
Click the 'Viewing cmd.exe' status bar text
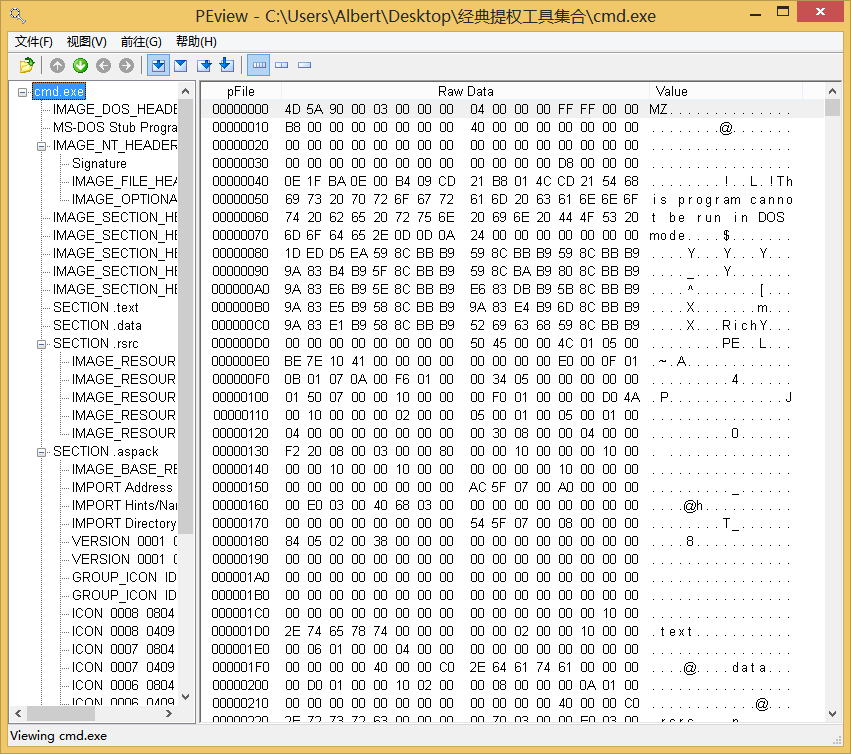[x=59, y=736]
